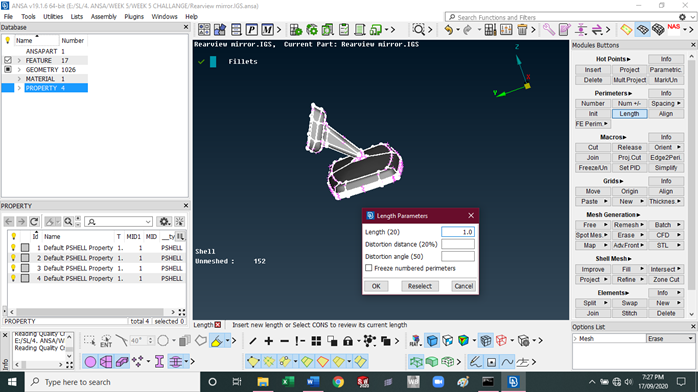Open the File menu
Image resolution: width=698 pixels, height=392 pixels.
8,16
